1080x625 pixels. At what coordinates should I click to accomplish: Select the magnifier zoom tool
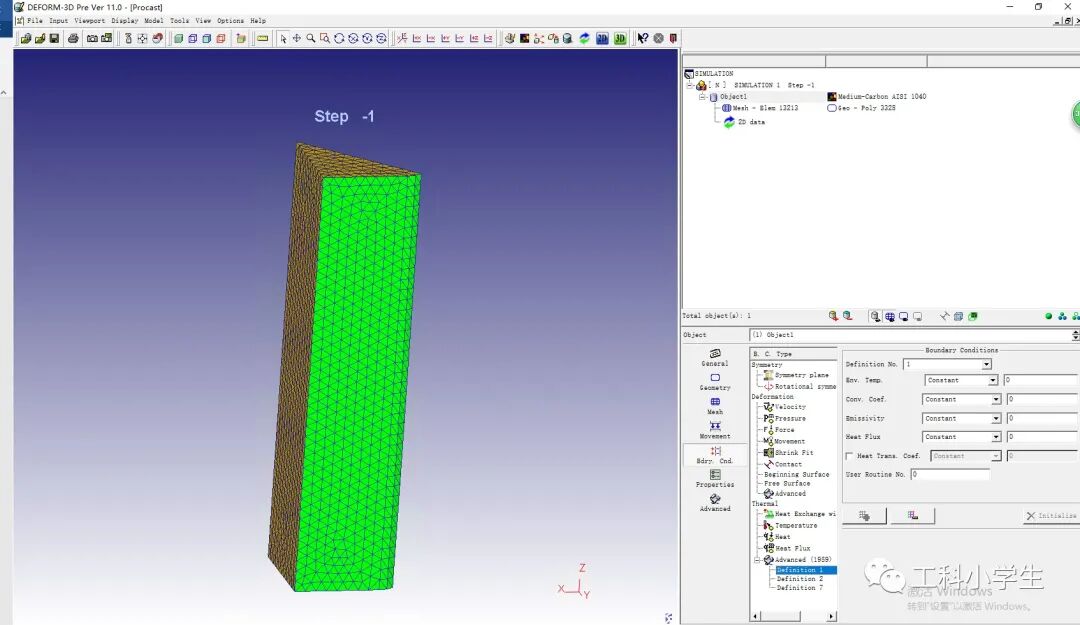[x=311, y=39]
